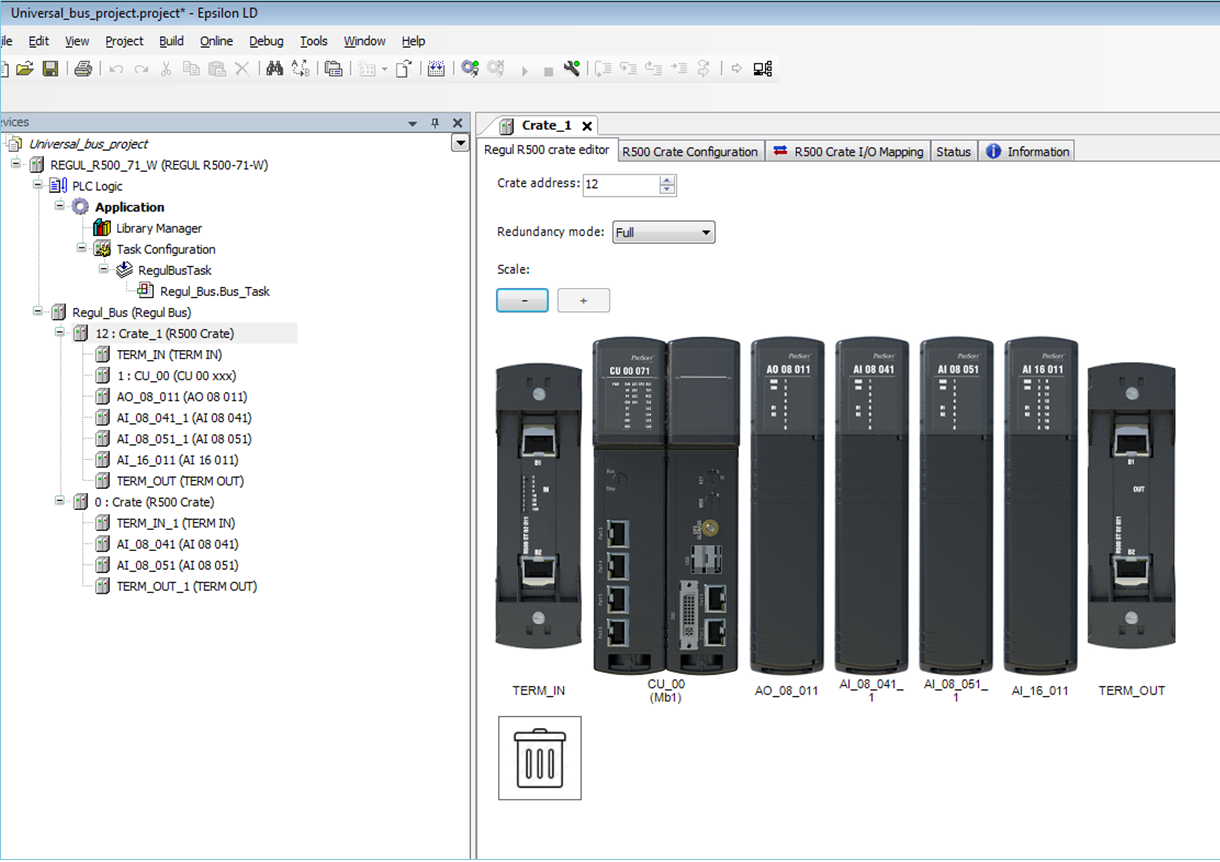Click the network devices icon in toolbar
Screen dimensions: 1220x862
[x=763, y=69]
